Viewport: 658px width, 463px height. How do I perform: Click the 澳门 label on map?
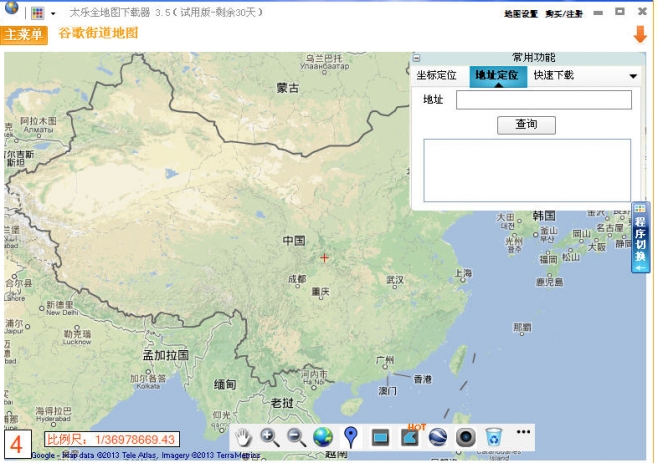[x=387, y=391]
